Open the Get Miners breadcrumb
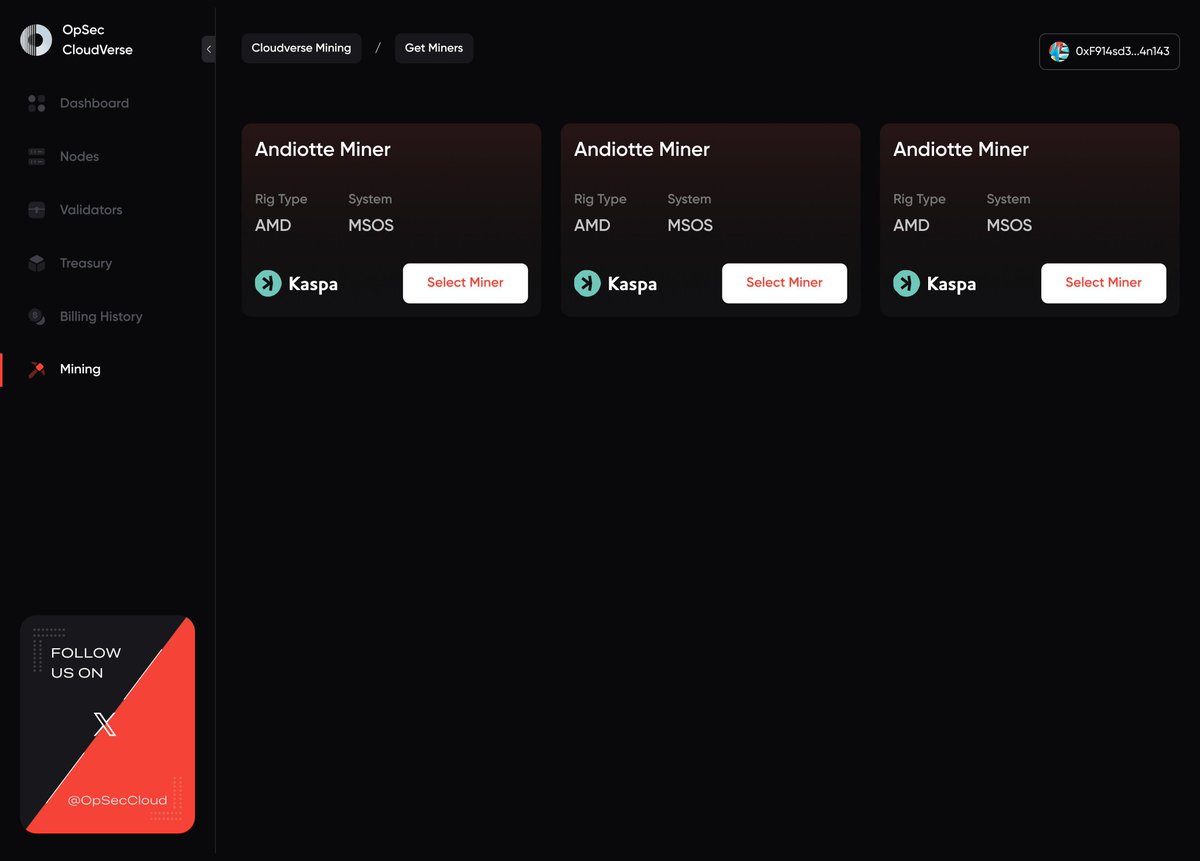 pyautogui.click(x=434, y=48)
